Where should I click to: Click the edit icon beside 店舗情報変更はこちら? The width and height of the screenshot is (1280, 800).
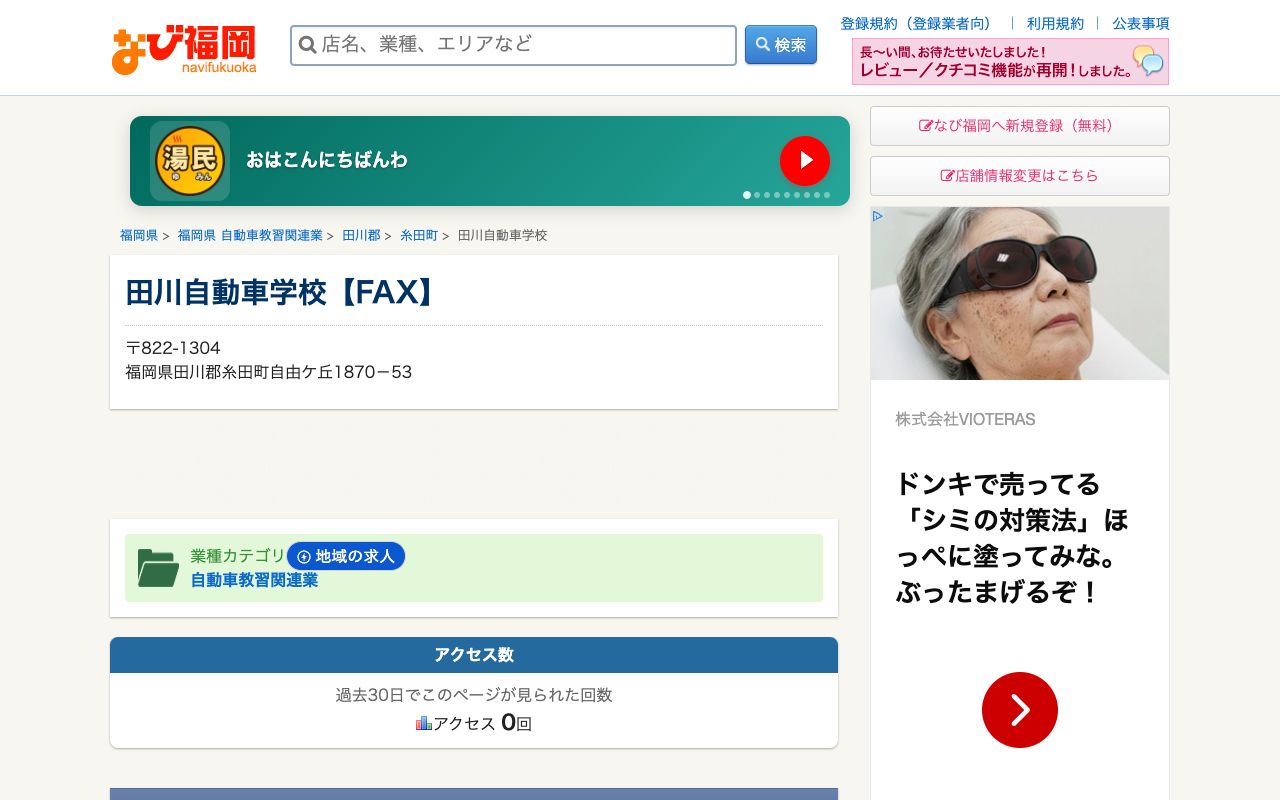tap(947, 175)
